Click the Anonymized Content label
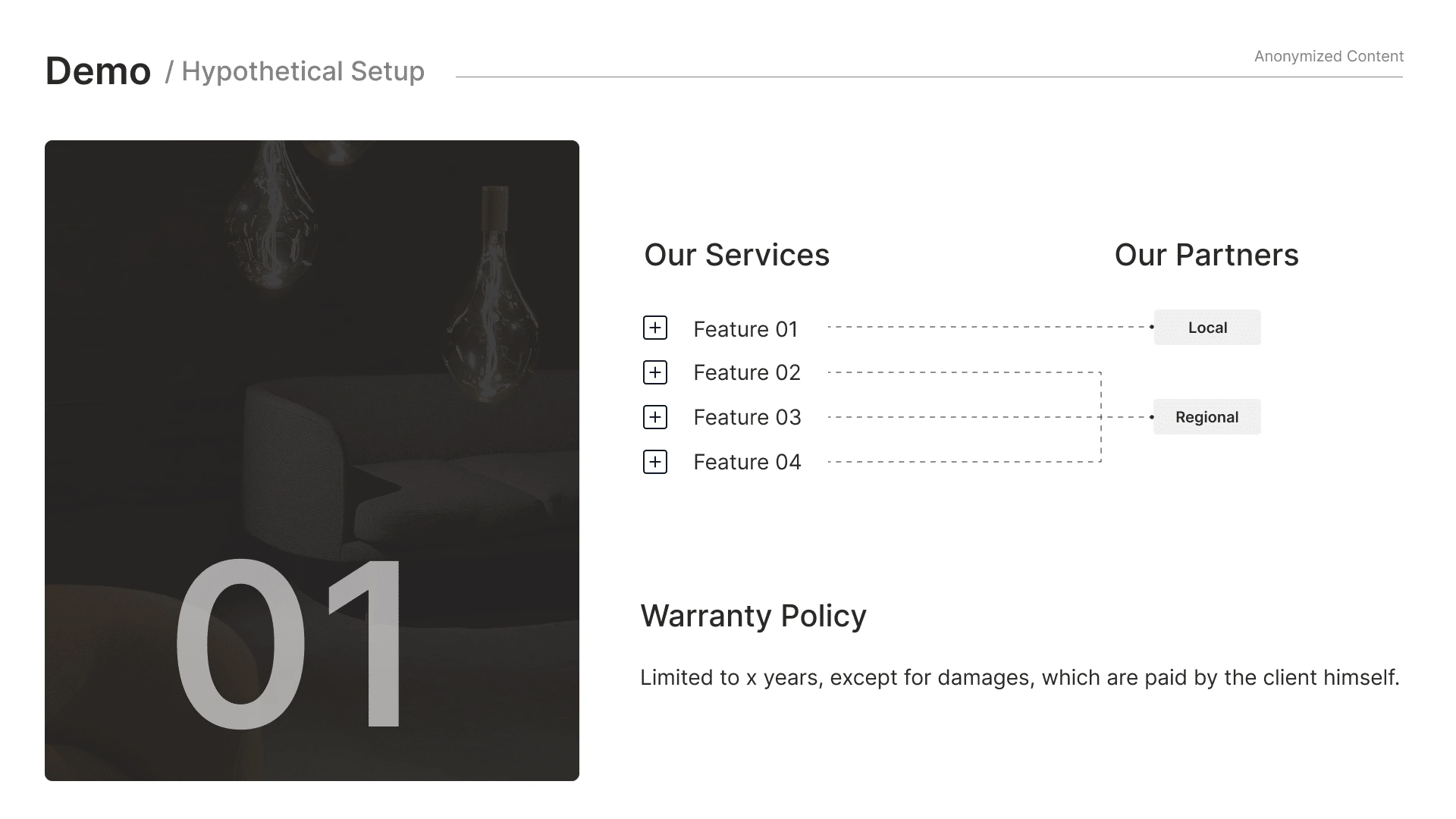 click(1329, 56)
